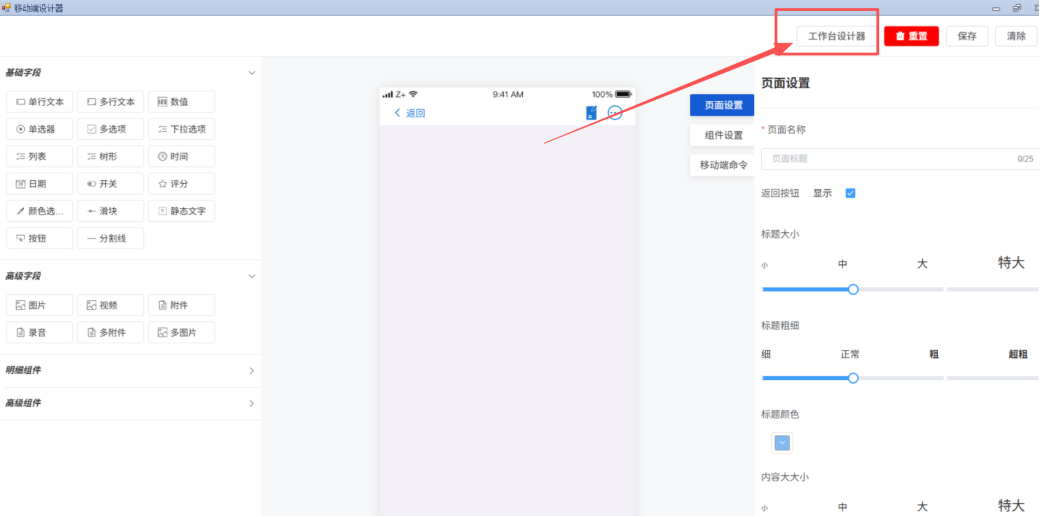This screenshot has width=1040, height=517.
Task: Pick the 数值 number field component
Action: pyautogui.click(x=181, y=101)
